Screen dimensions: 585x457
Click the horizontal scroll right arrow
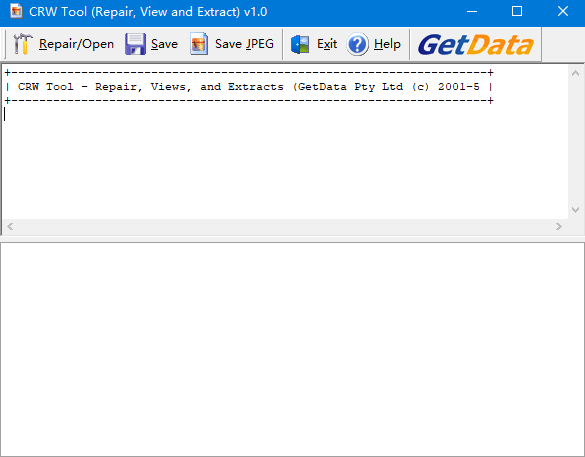point(559,226)
